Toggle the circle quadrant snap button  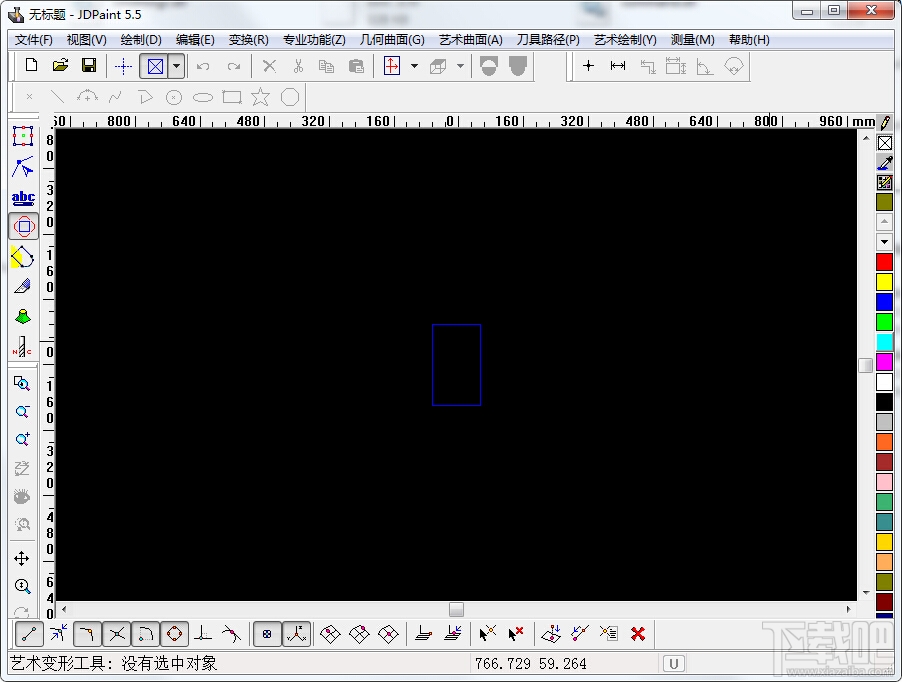pos(174,634)
